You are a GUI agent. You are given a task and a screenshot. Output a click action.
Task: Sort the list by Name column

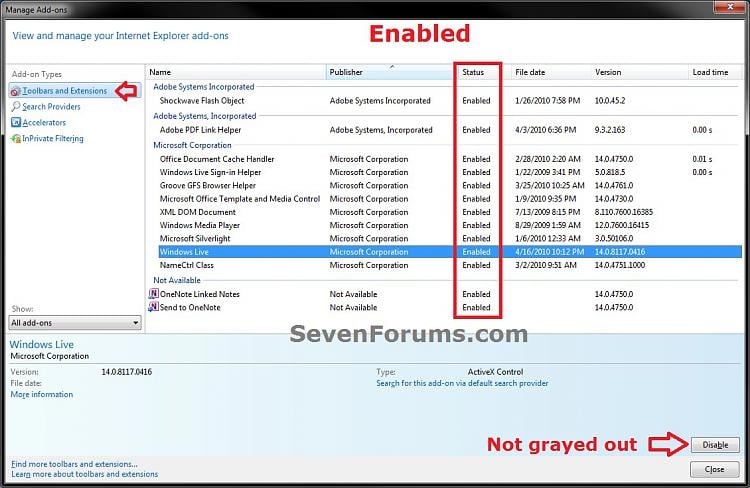pos(236,72)
